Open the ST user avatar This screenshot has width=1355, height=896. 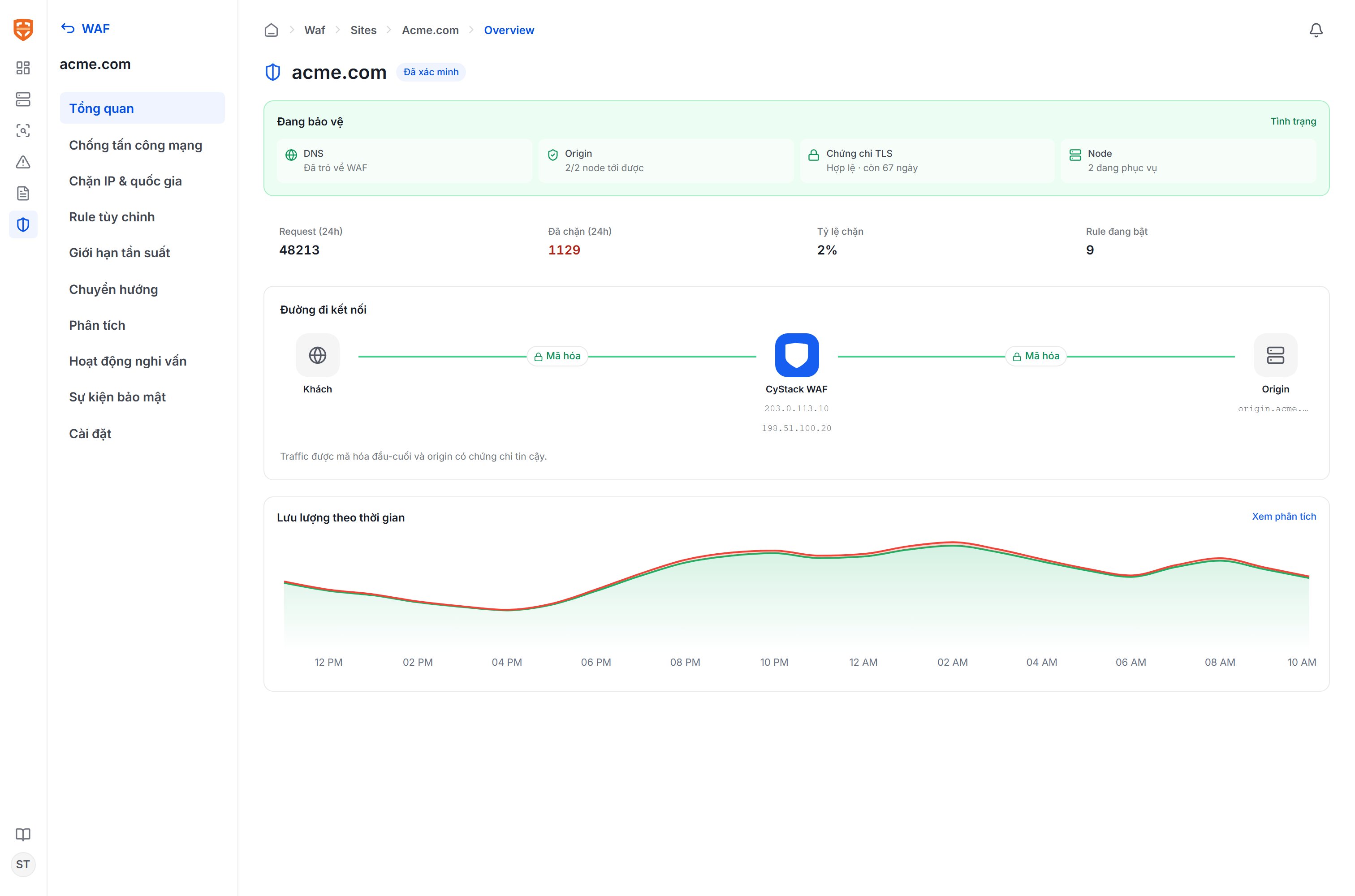23,865
